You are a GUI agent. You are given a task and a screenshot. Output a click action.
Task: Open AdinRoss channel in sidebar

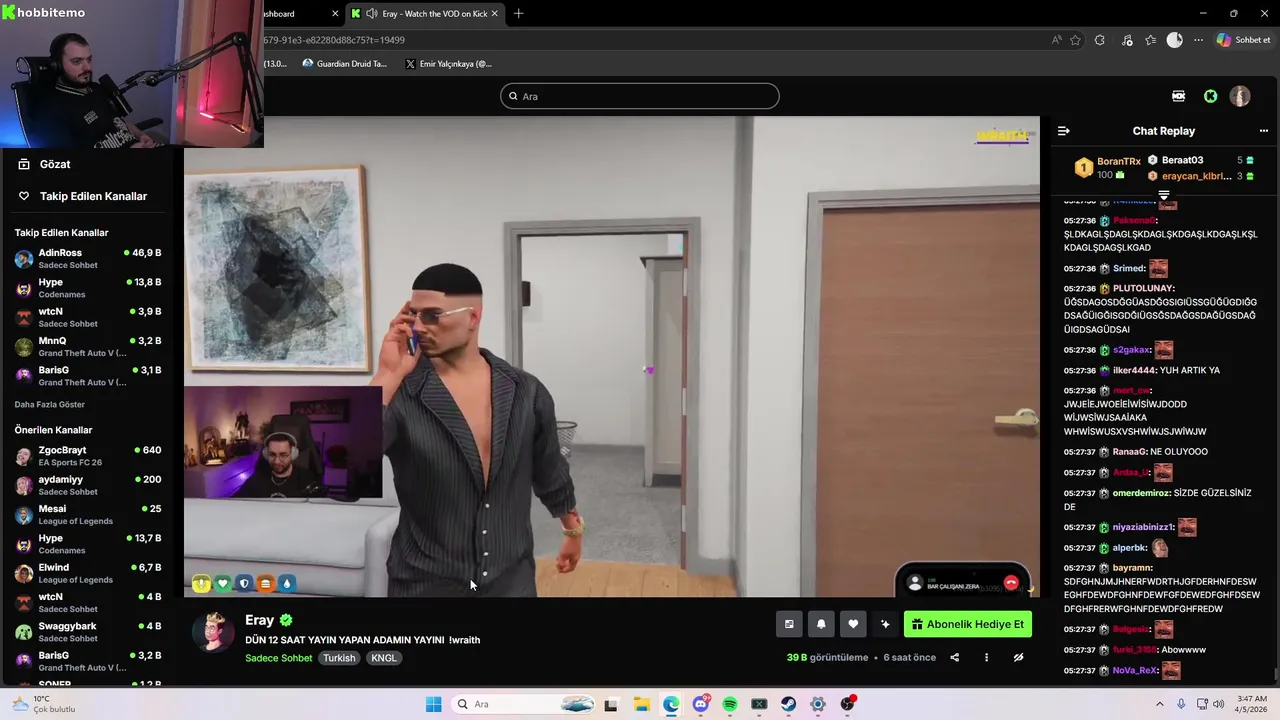click(88, 259)
